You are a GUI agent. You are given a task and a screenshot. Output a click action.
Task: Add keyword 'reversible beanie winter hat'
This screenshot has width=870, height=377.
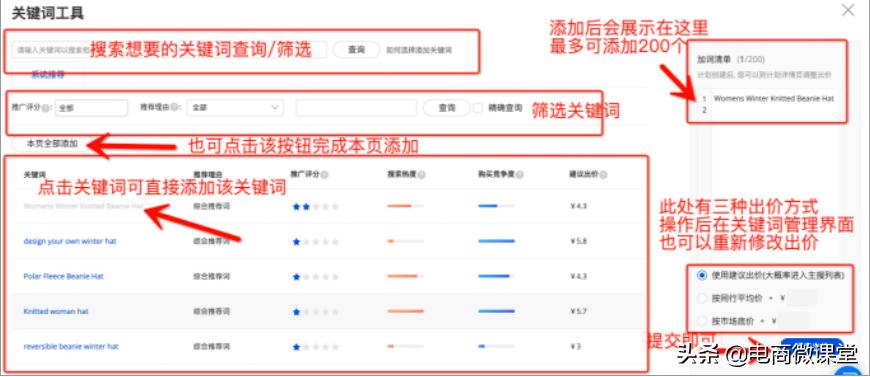click(x=71, y=346)
